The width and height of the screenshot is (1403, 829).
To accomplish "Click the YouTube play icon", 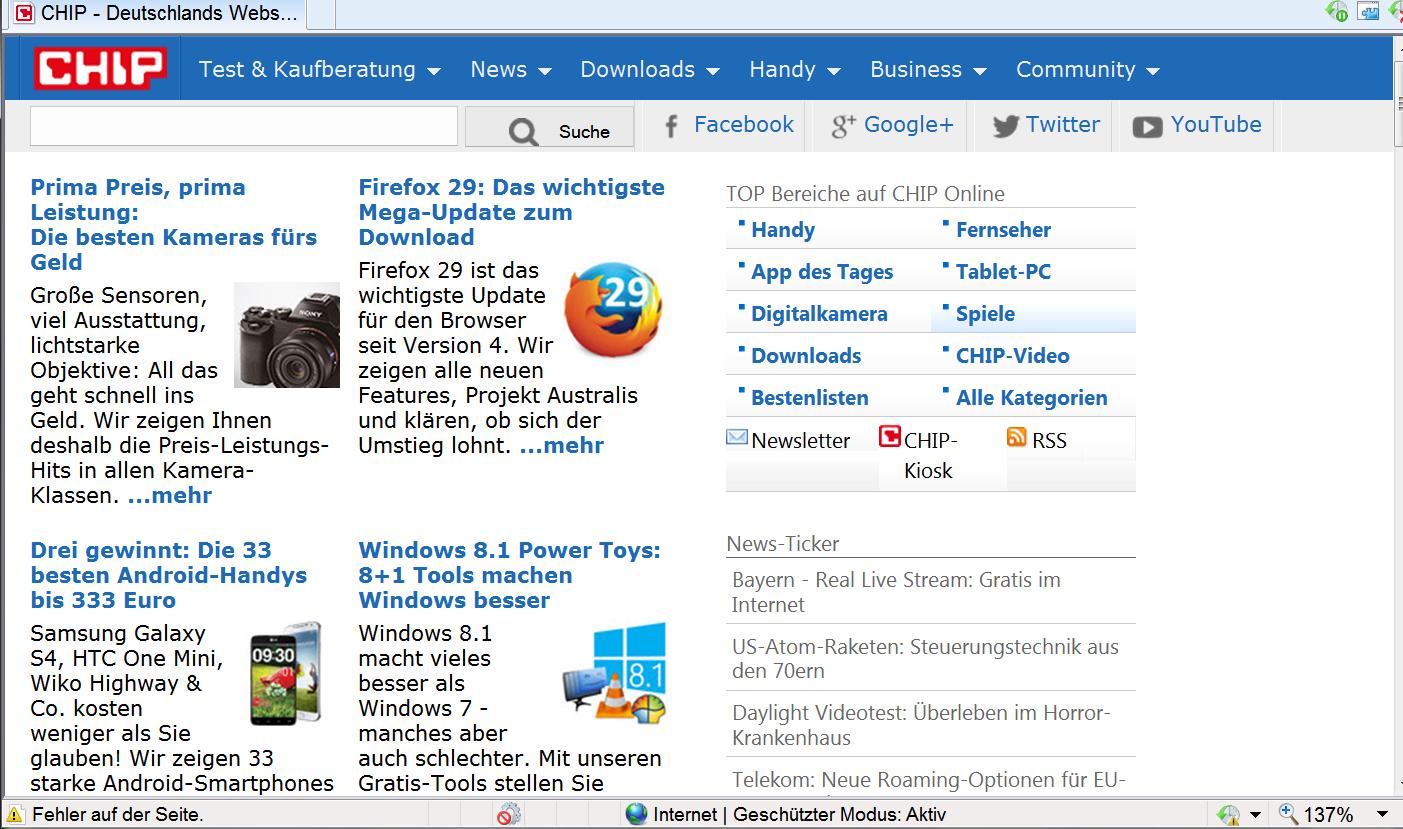I will pyautogui.click(x=1147, y=126).
